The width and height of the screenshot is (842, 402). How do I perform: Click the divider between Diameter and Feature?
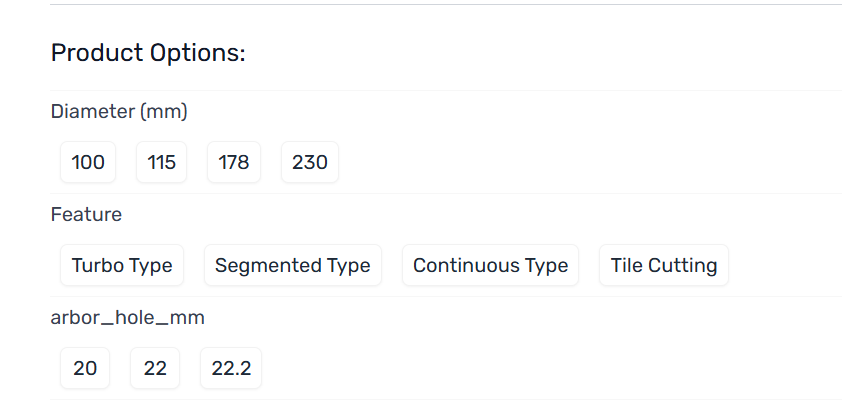coord(445,194)
